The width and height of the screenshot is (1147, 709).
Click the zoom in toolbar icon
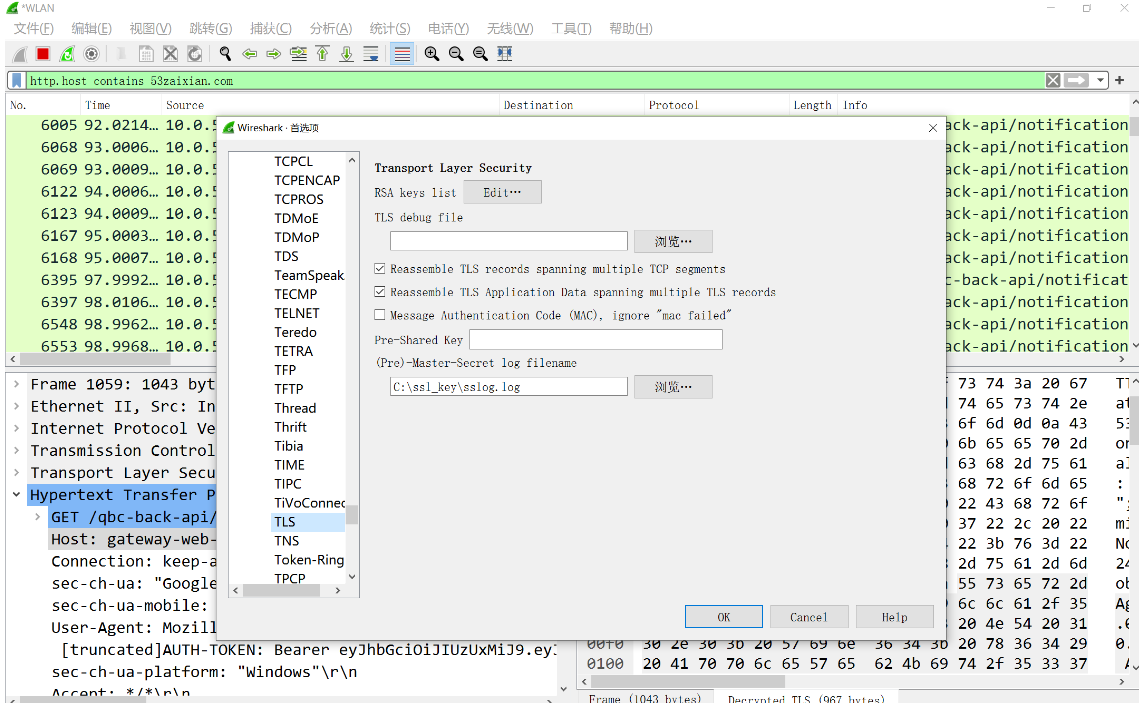pyautogui.click(x=432, y=53)
